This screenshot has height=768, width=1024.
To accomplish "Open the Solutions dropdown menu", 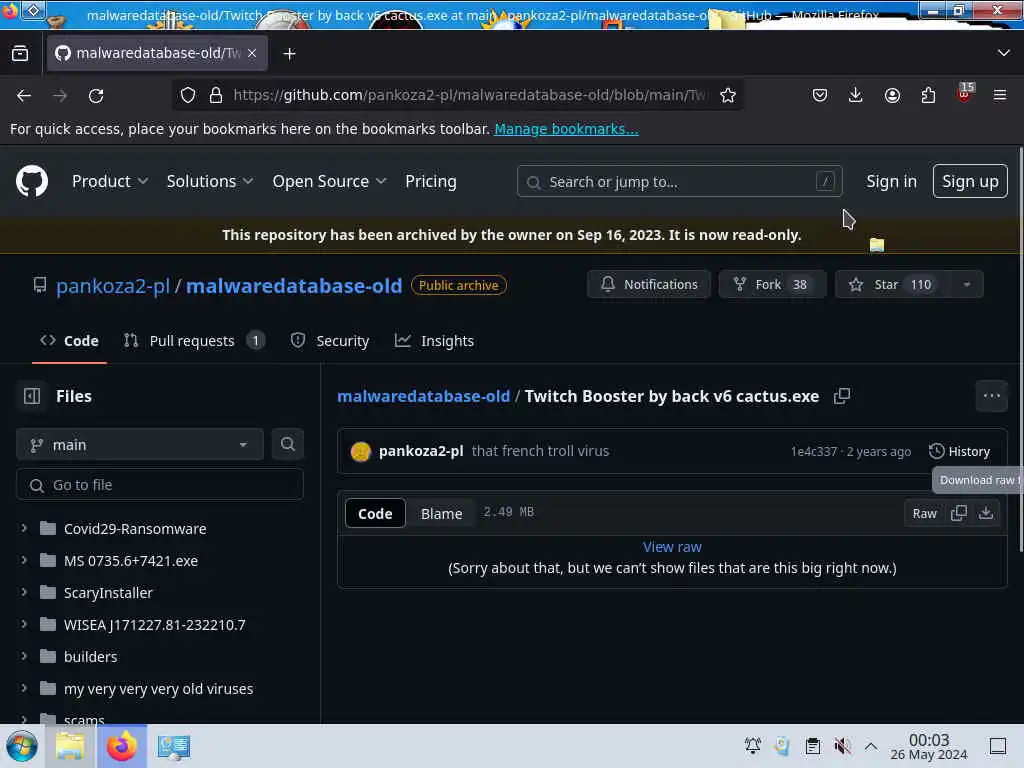I will (210, 182).
